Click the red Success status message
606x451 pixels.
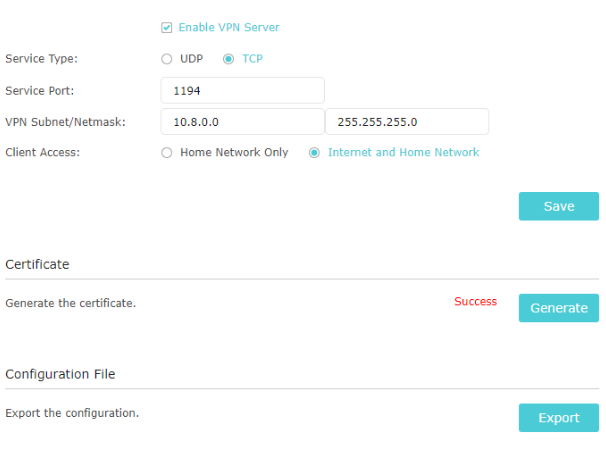click(475, 301)
